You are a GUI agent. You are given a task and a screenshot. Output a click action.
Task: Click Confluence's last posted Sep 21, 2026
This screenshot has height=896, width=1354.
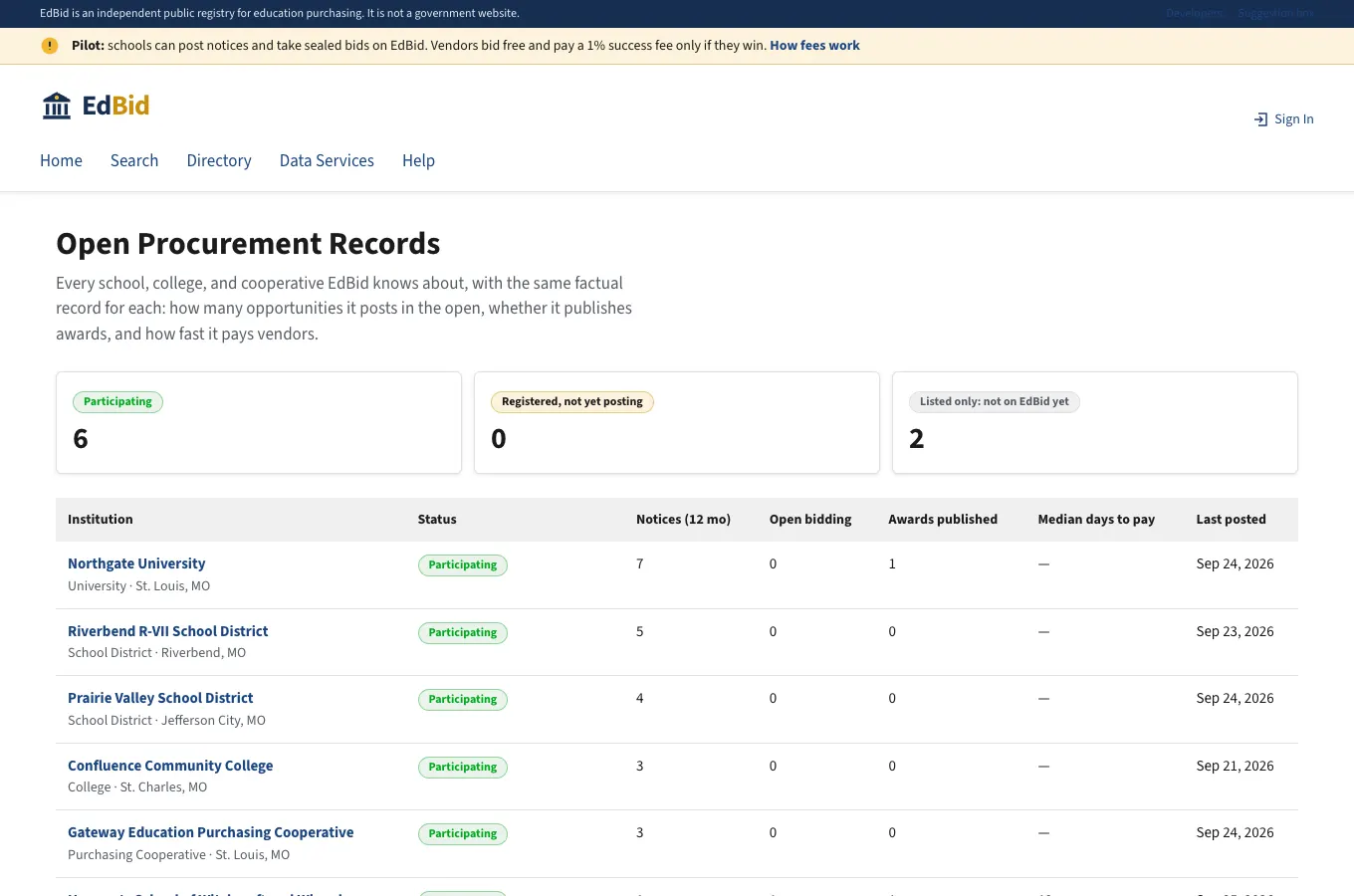click(x=1235, y=766)
